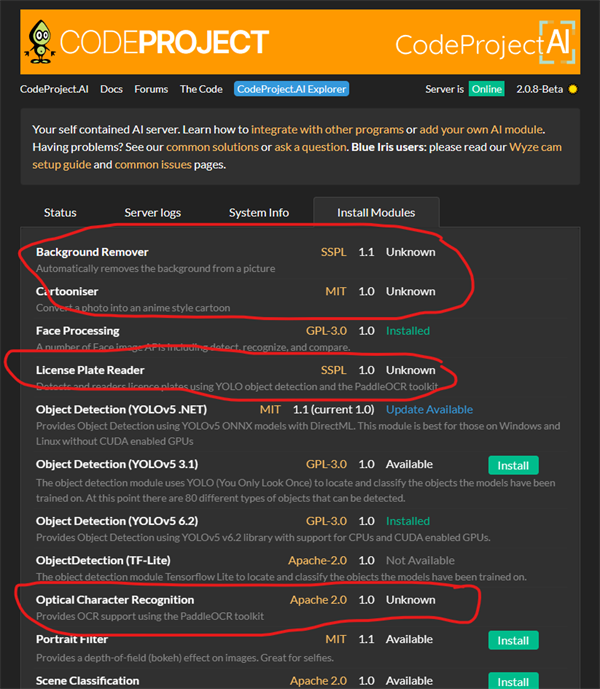600x689 pixels.
Task: Click the Cartooniser module name
Action: 67,292
